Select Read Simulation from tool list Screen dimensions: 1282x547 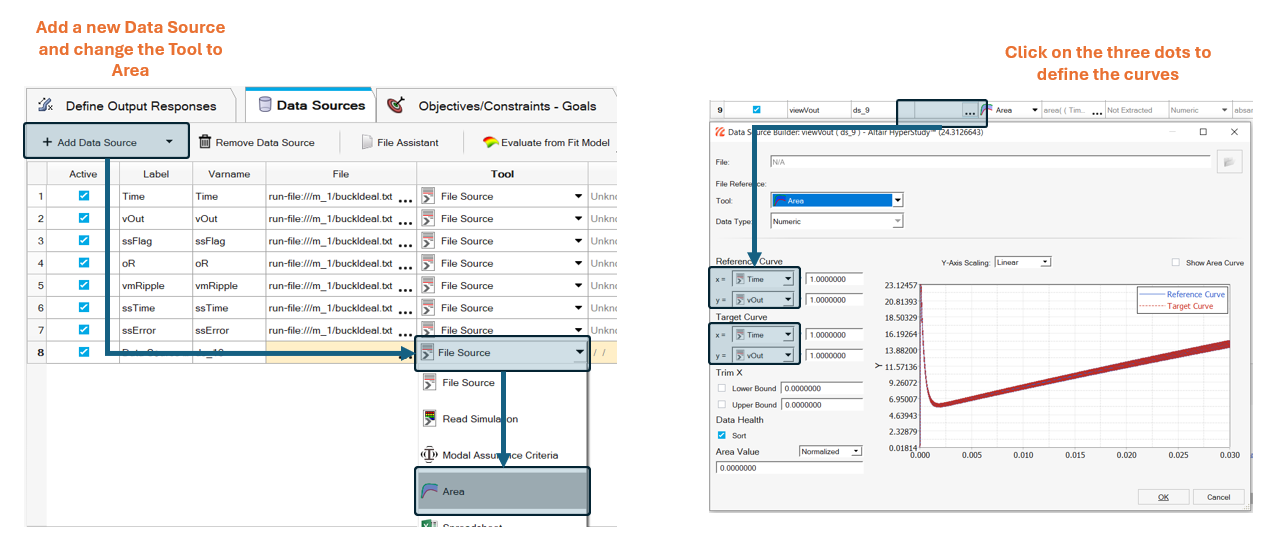point(502,419)
